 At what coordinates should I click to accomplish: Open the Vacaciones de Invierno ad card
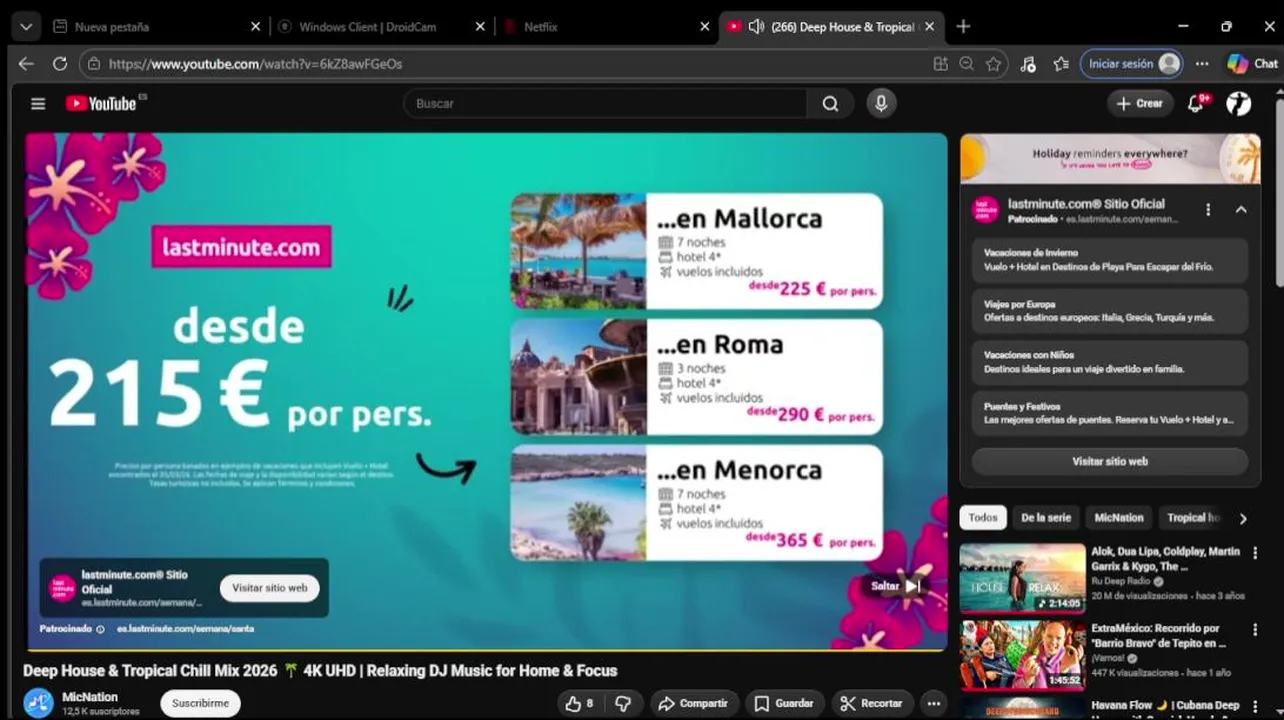(x=1110, y=260)
